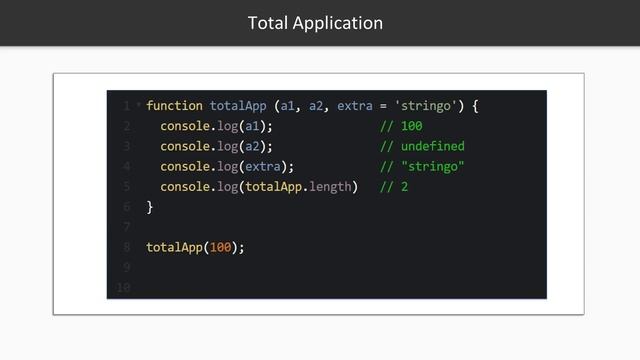Click the number 100 argument on line 8
640x360 pixels.
220,247
